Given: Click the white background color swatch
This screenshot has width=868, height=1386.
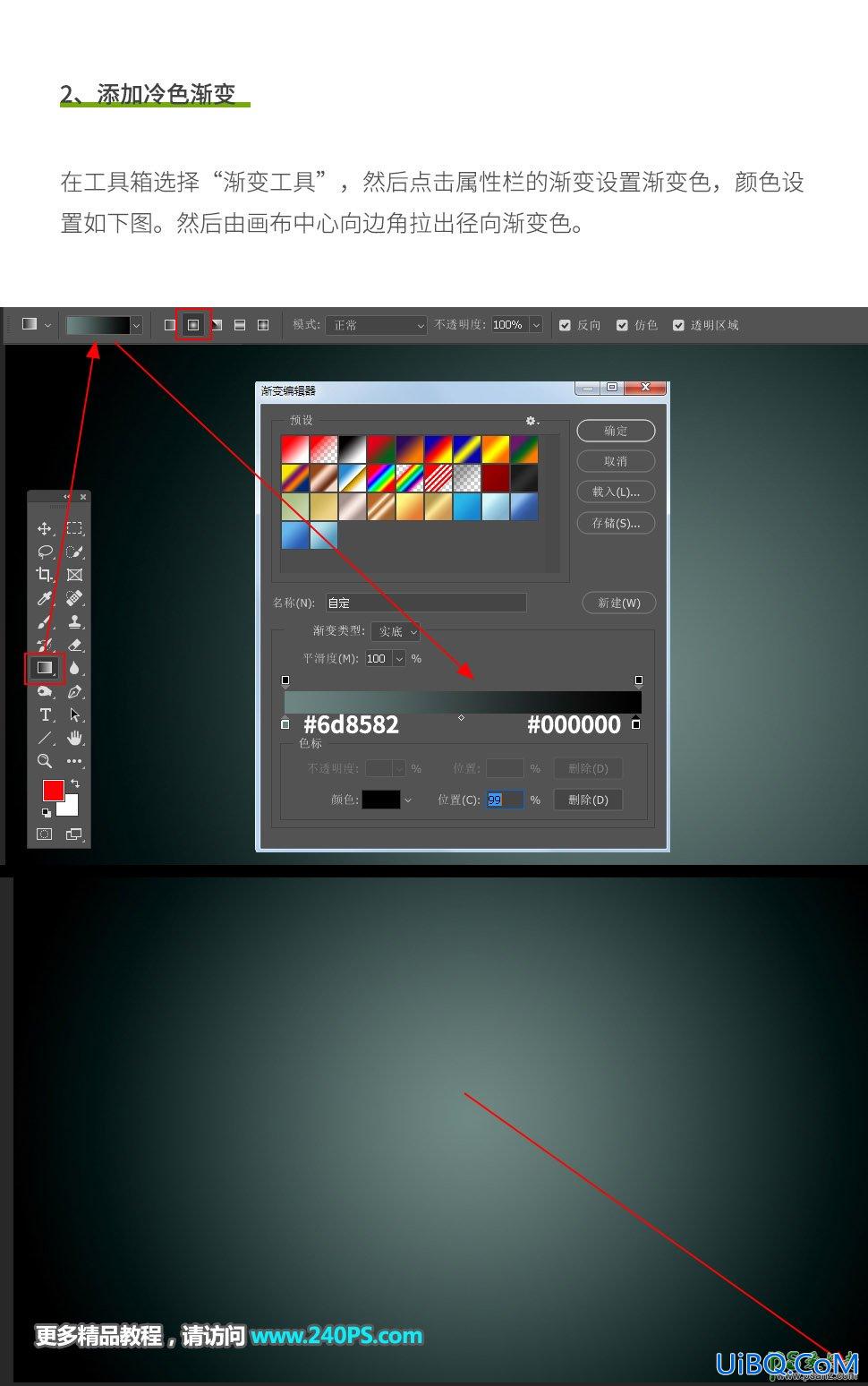Looking at the screenshot, I should (x=69, y=807).
